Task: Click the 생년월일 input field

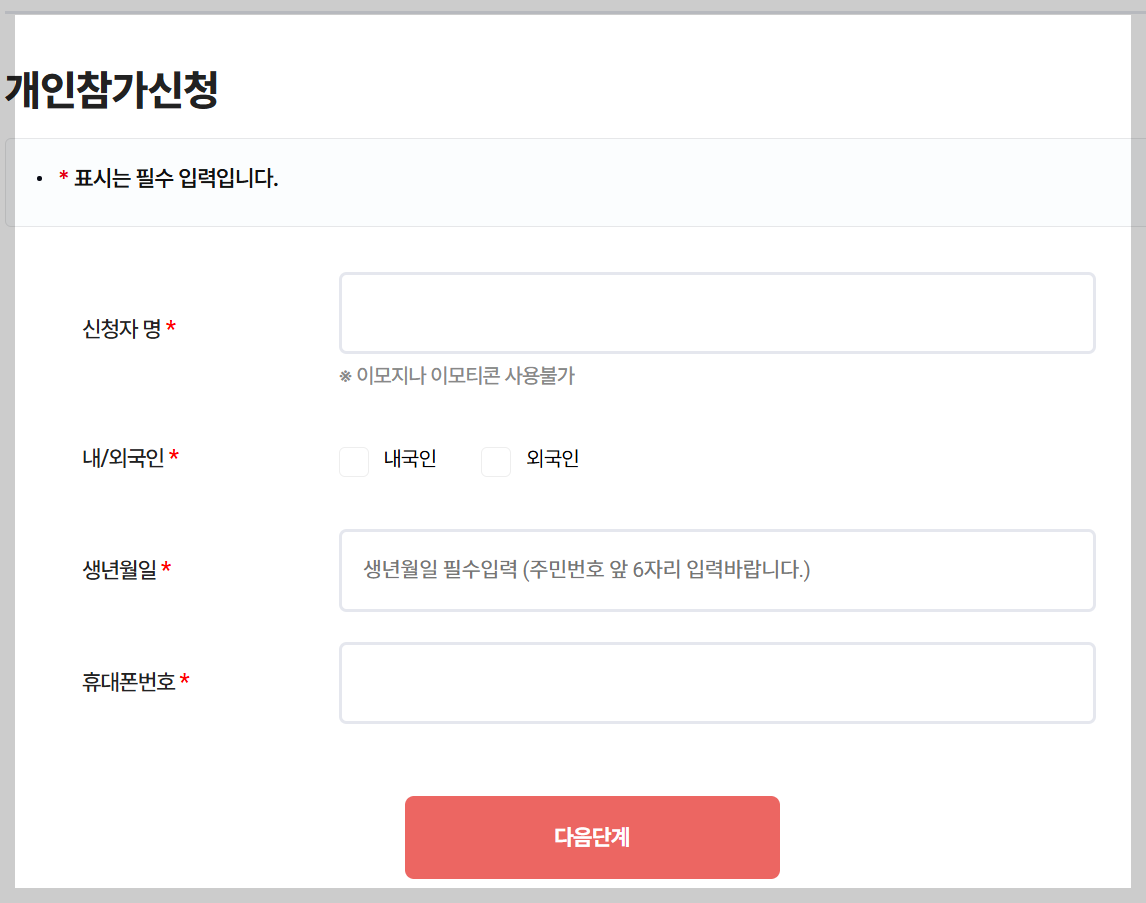Action: tap(716, 570)
